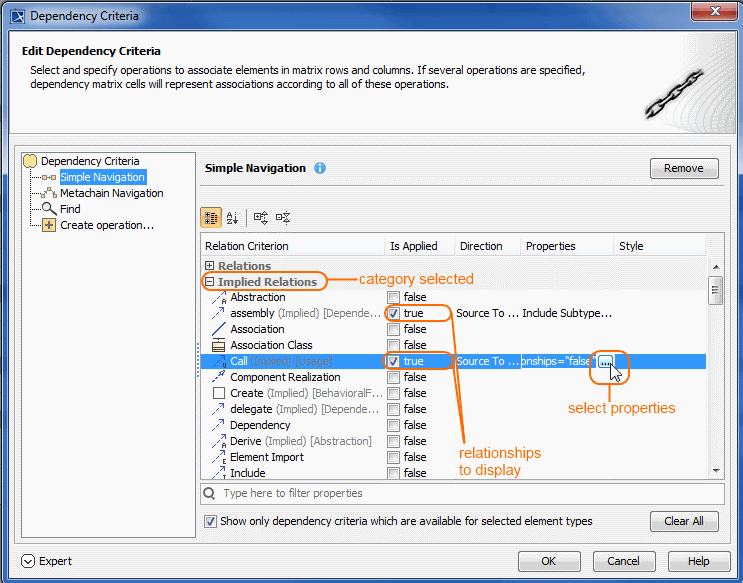Click the blue info icon beside Simple Navigation
Viewport: 743px width, 583px height.
click(320, 168)
